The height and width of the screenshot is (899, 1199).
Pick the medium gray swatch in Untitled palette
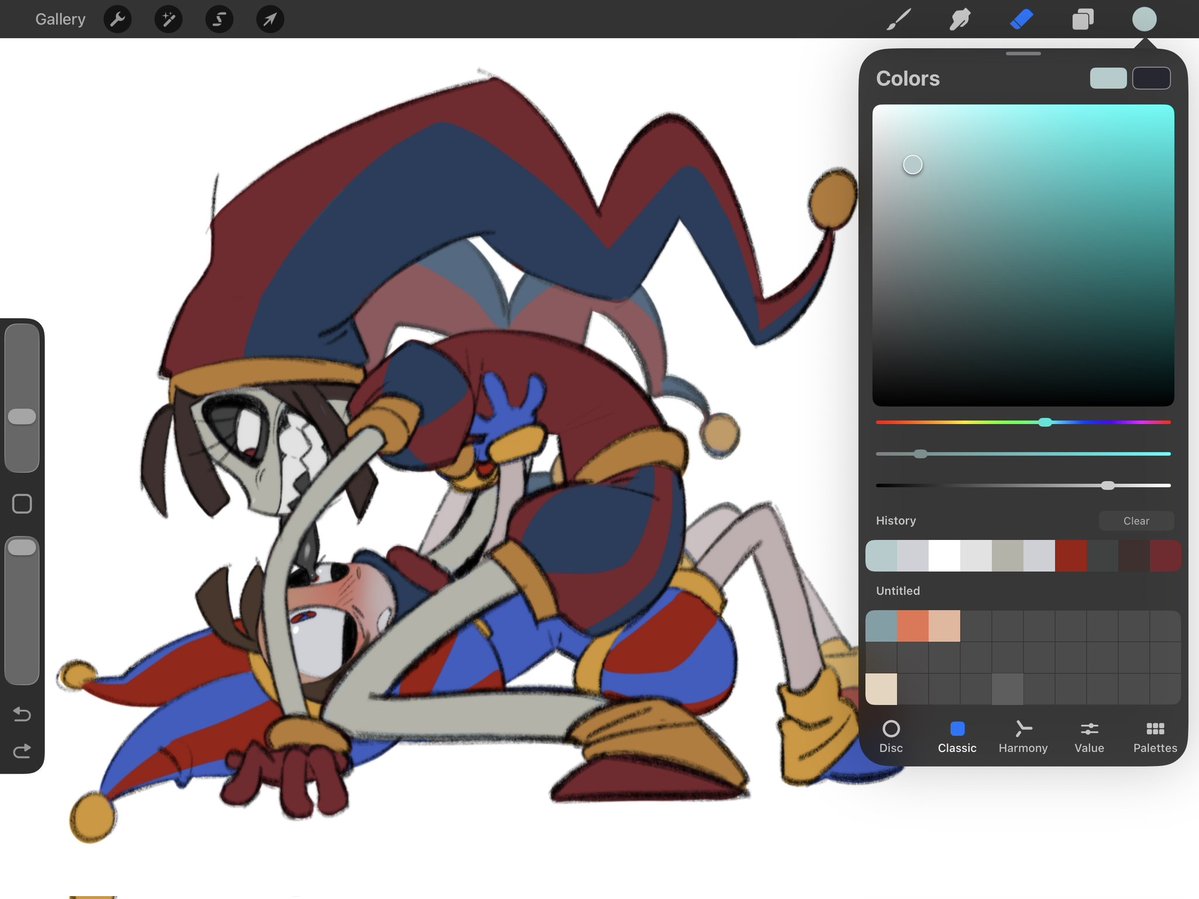click(x=1007, y=689)
